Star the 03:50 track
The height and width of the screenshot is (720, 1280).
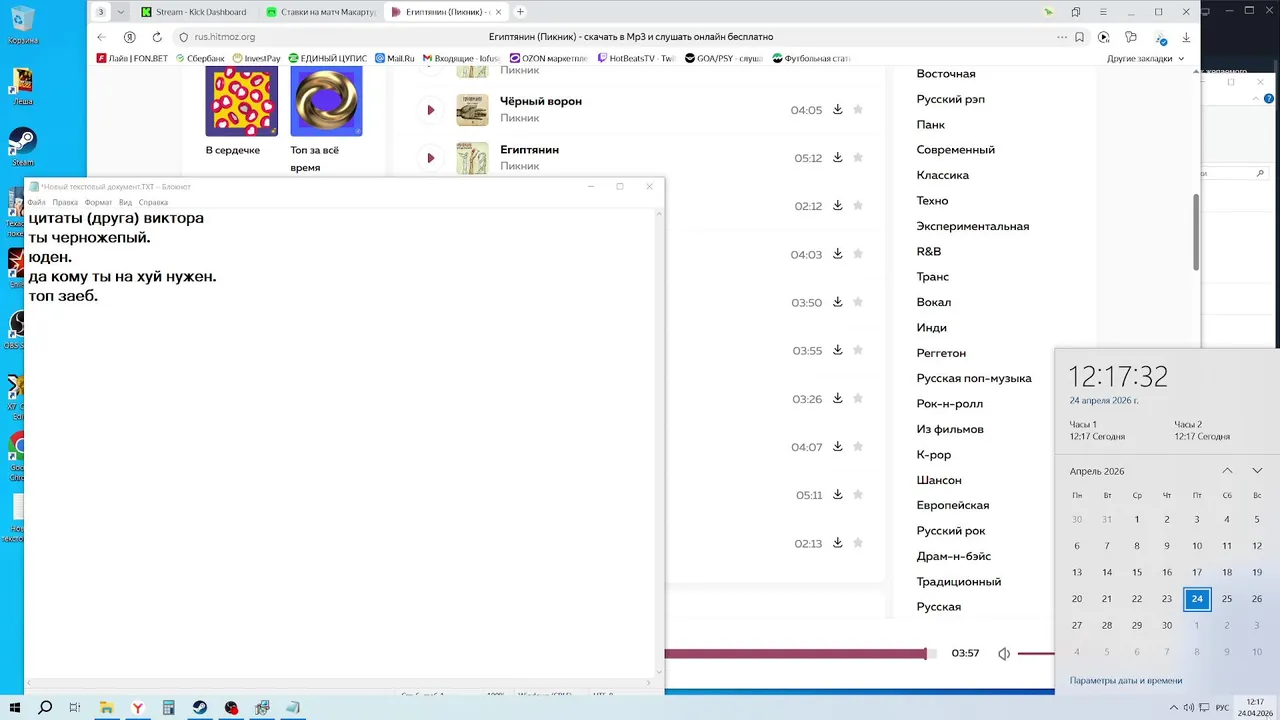tap(858, 302)
